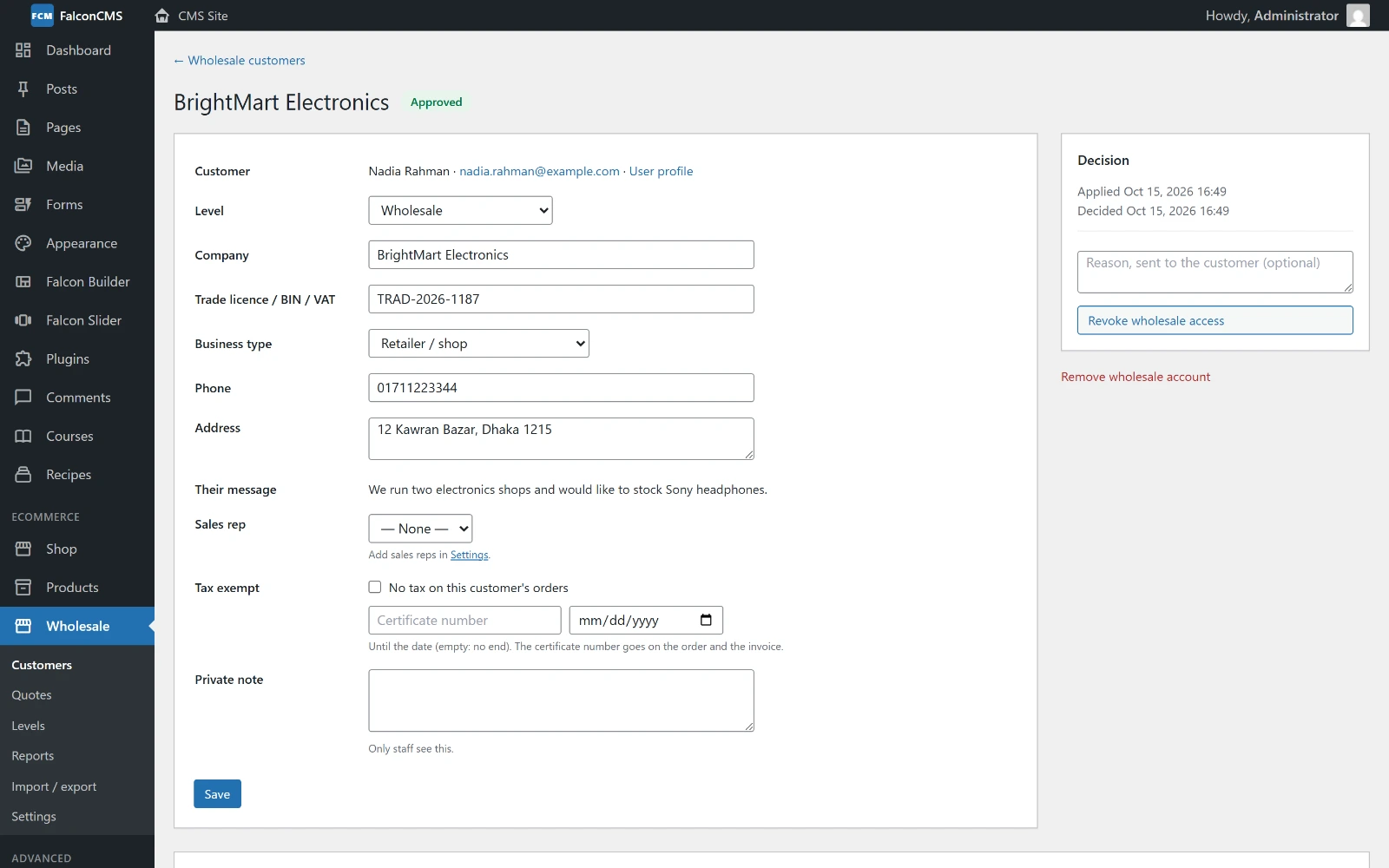Click the Products box icon
1389x868 pixels.
pyautogui.click(x=23, y=588)
